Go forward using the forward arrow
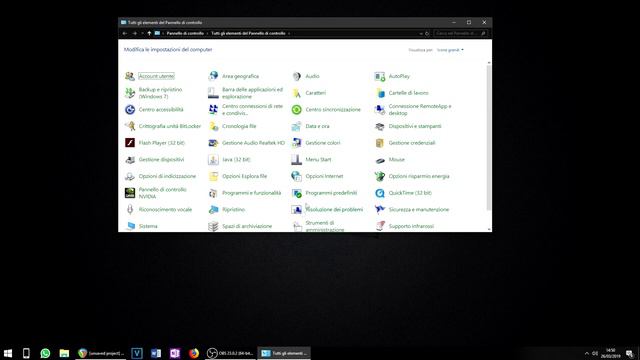 pyautogui.click(x=134, y=33)
